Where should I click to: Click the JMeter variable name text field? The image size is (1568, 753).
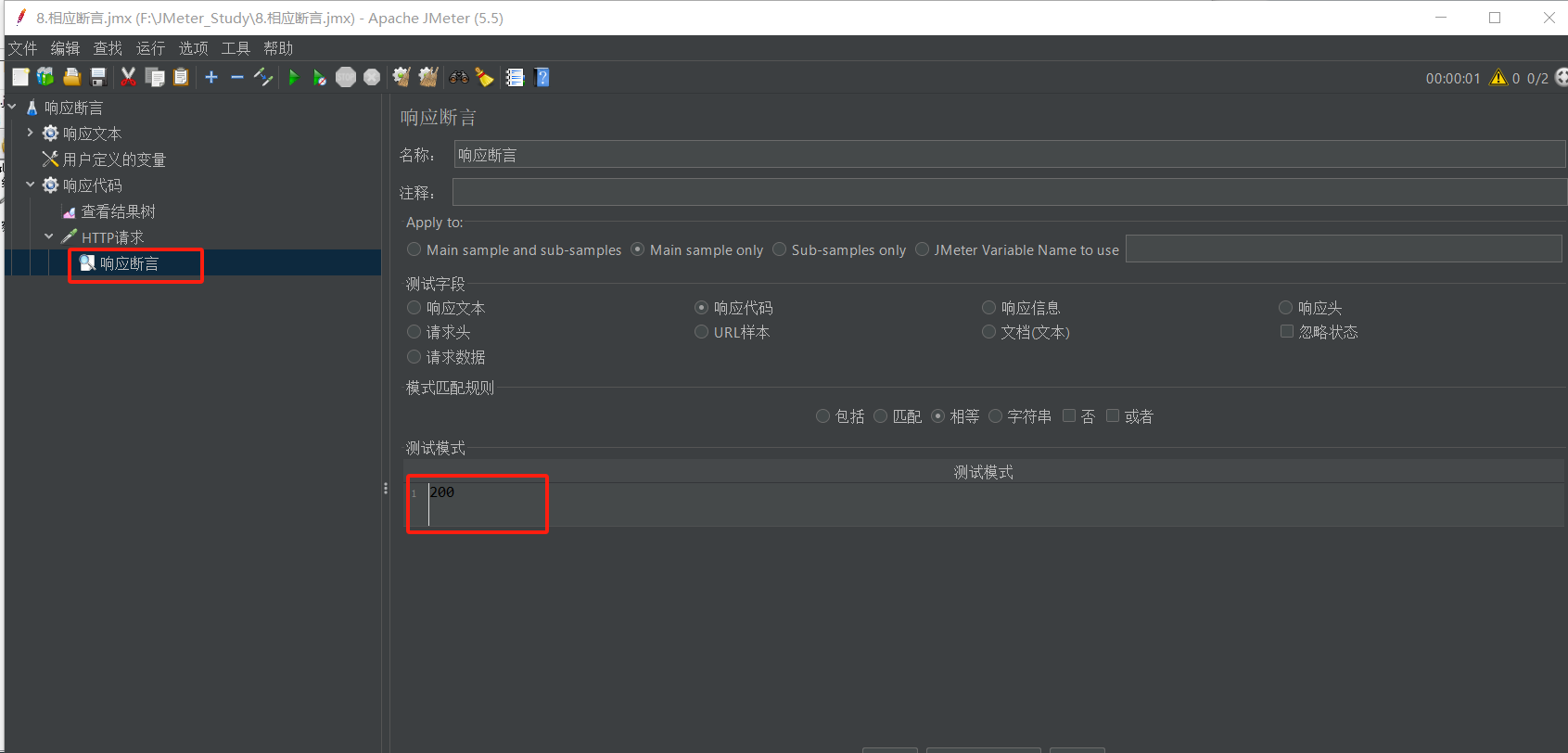[1344, 249]
